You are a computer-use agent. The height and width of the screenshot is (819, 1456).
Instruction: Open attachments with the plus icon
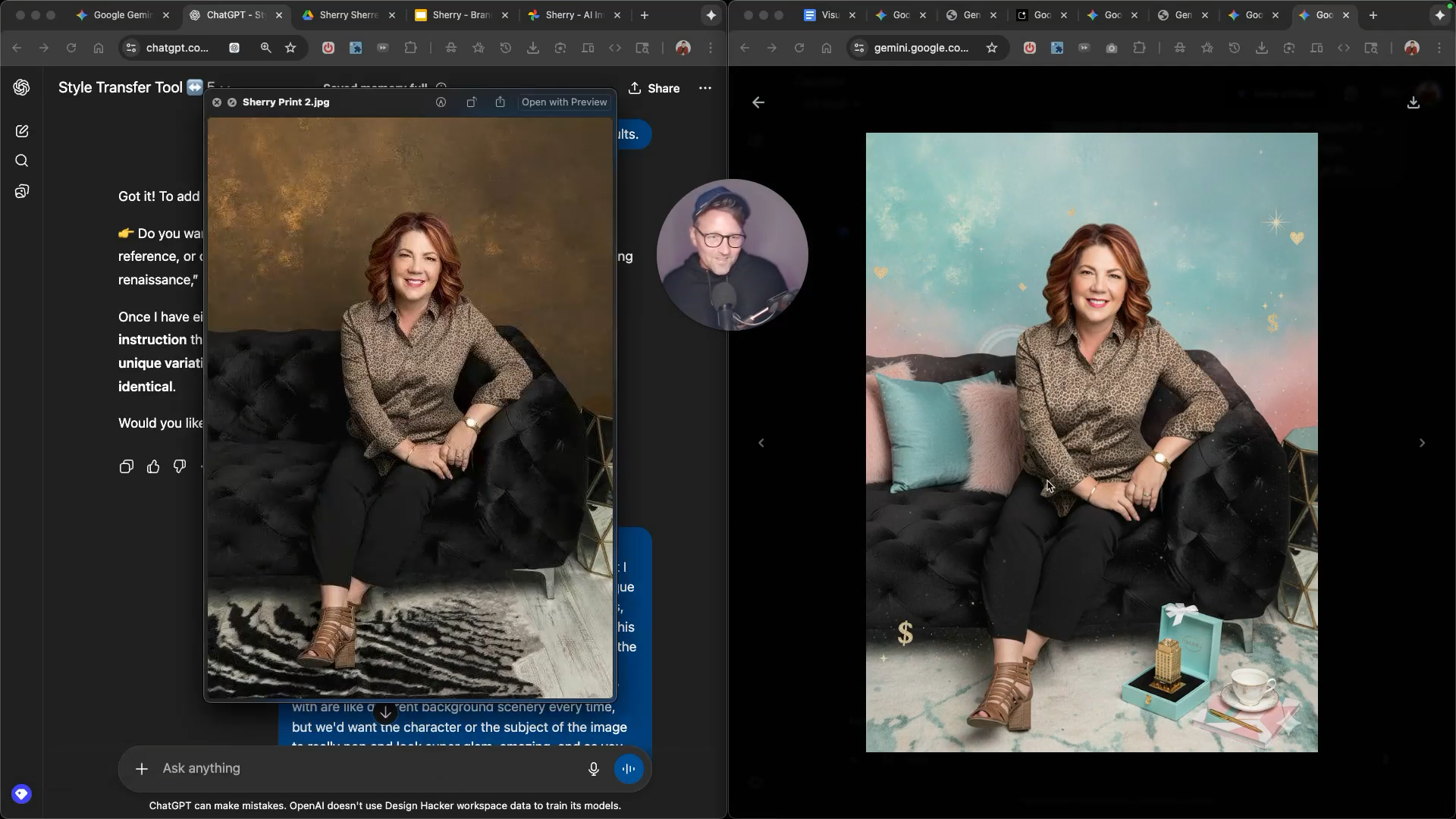pos(142,769)
